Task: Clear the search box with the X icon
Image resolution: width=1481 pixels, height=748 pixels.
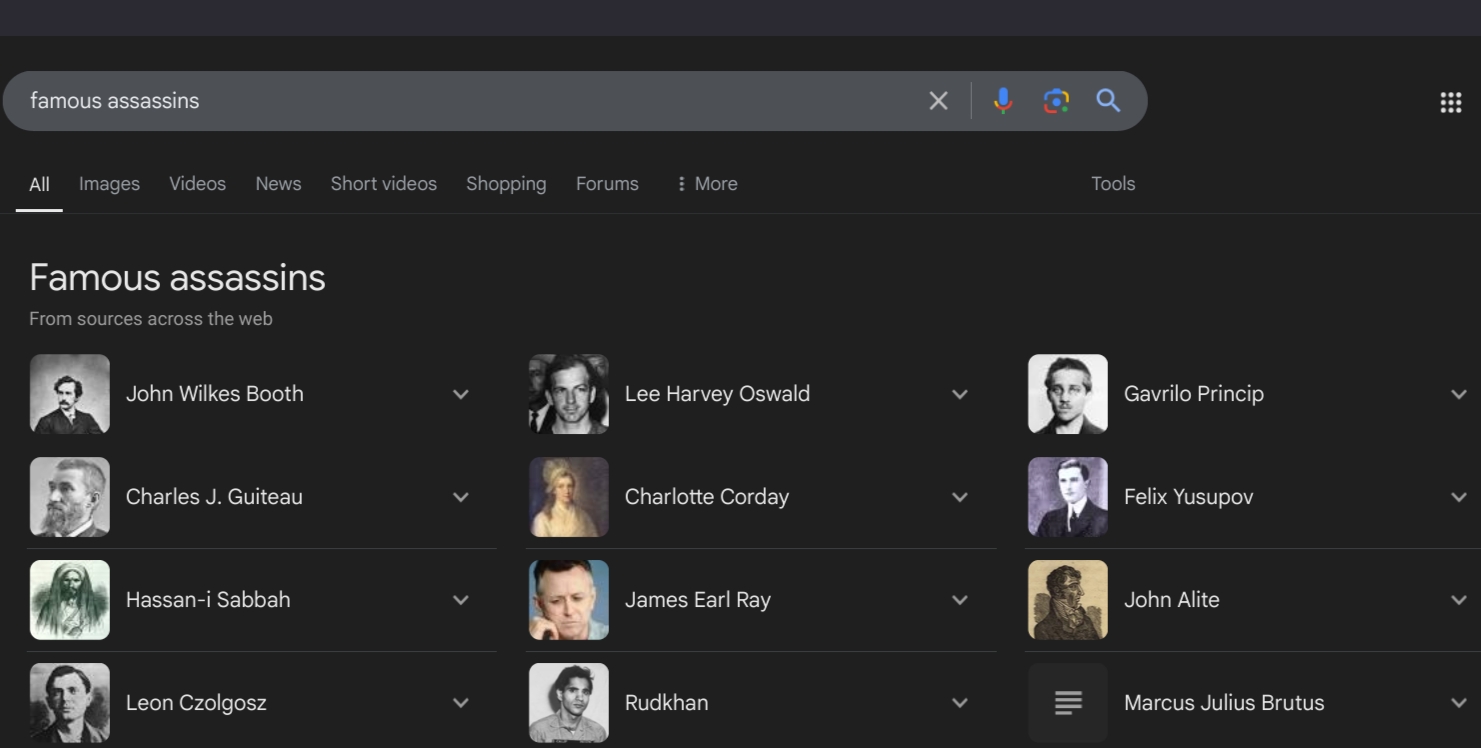Action: 938,101
